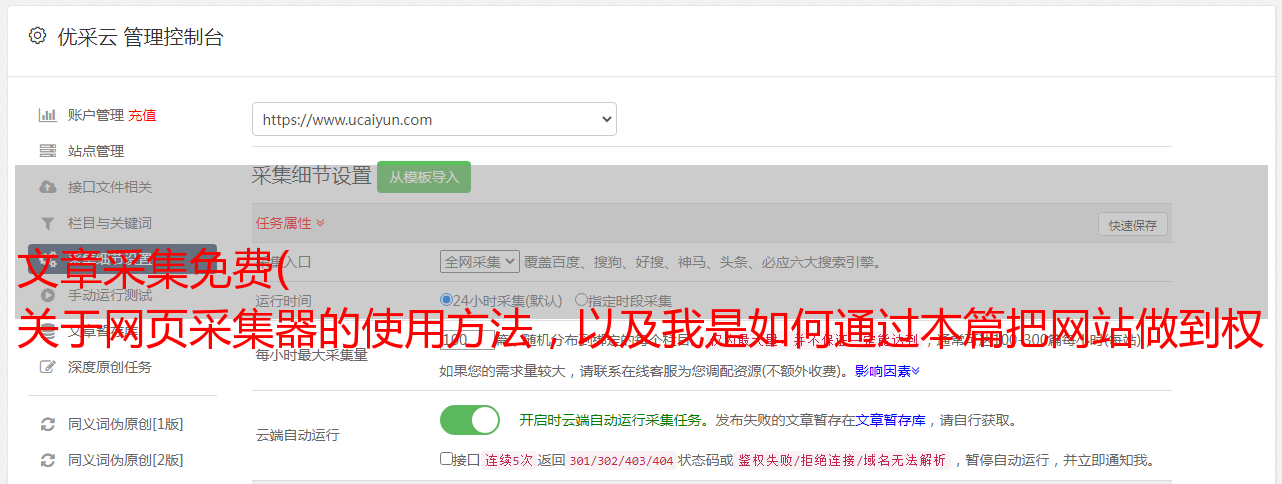Viewport: 1282px width, 484px height.
Task: Turn off the 云端自动运行 switch
Action: (470, 420)
